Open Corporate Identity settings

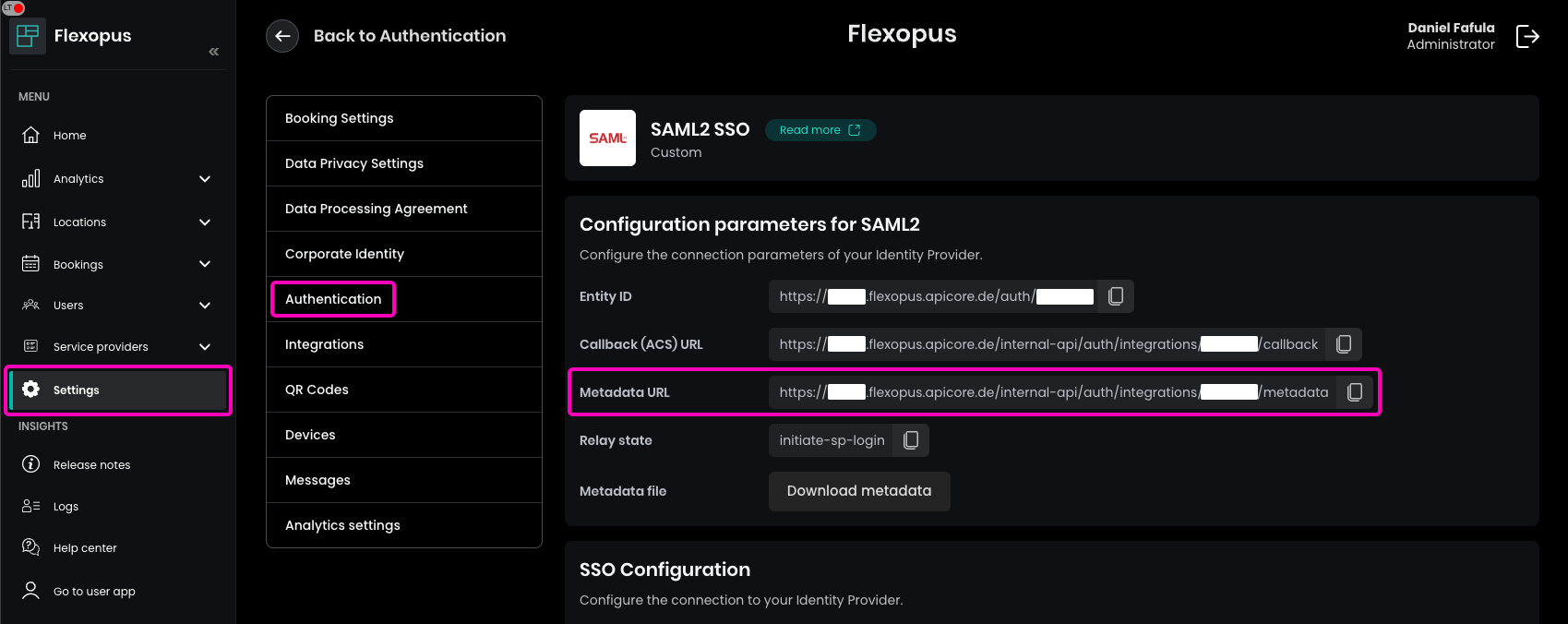344,254
